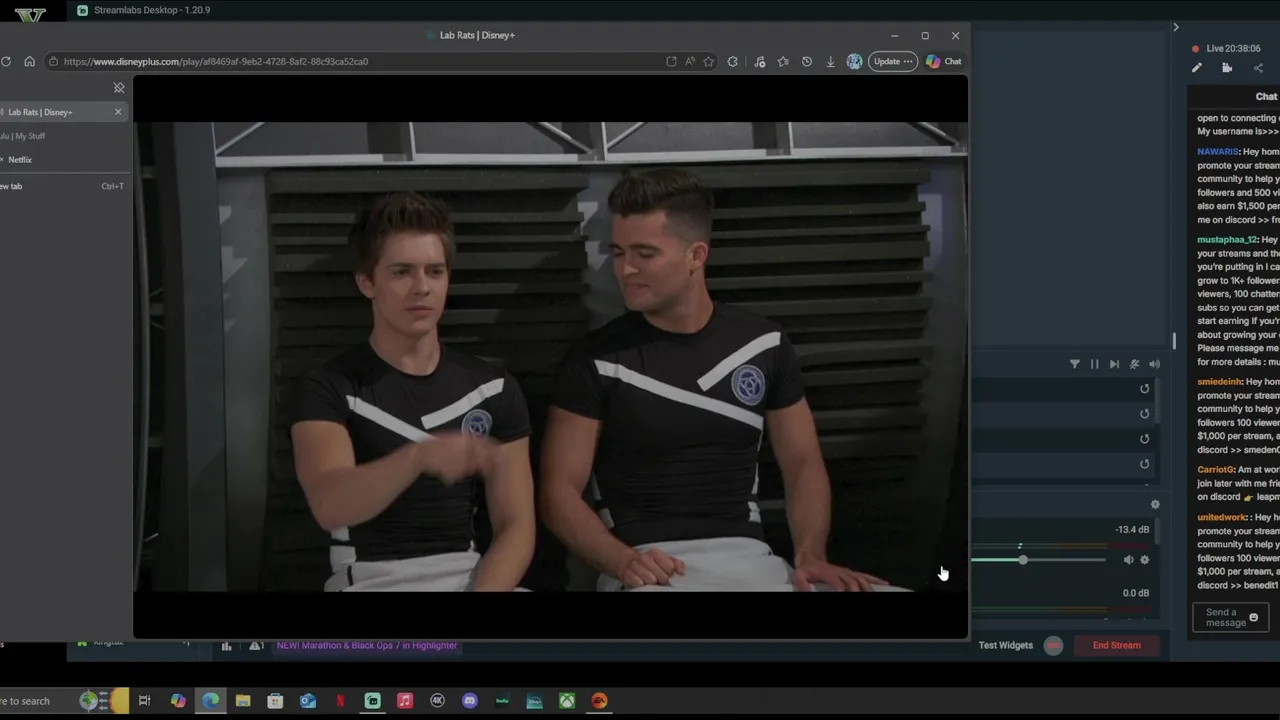Click the fourth refresh icon in list

coord(1145,464)
